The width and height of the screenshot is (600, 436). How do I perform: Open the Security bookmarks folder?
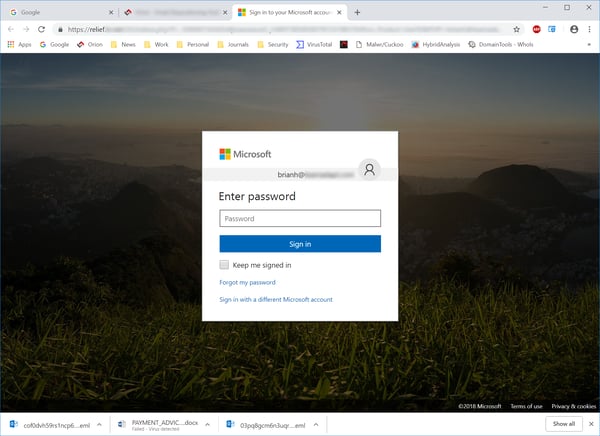(x=272, y=45)
